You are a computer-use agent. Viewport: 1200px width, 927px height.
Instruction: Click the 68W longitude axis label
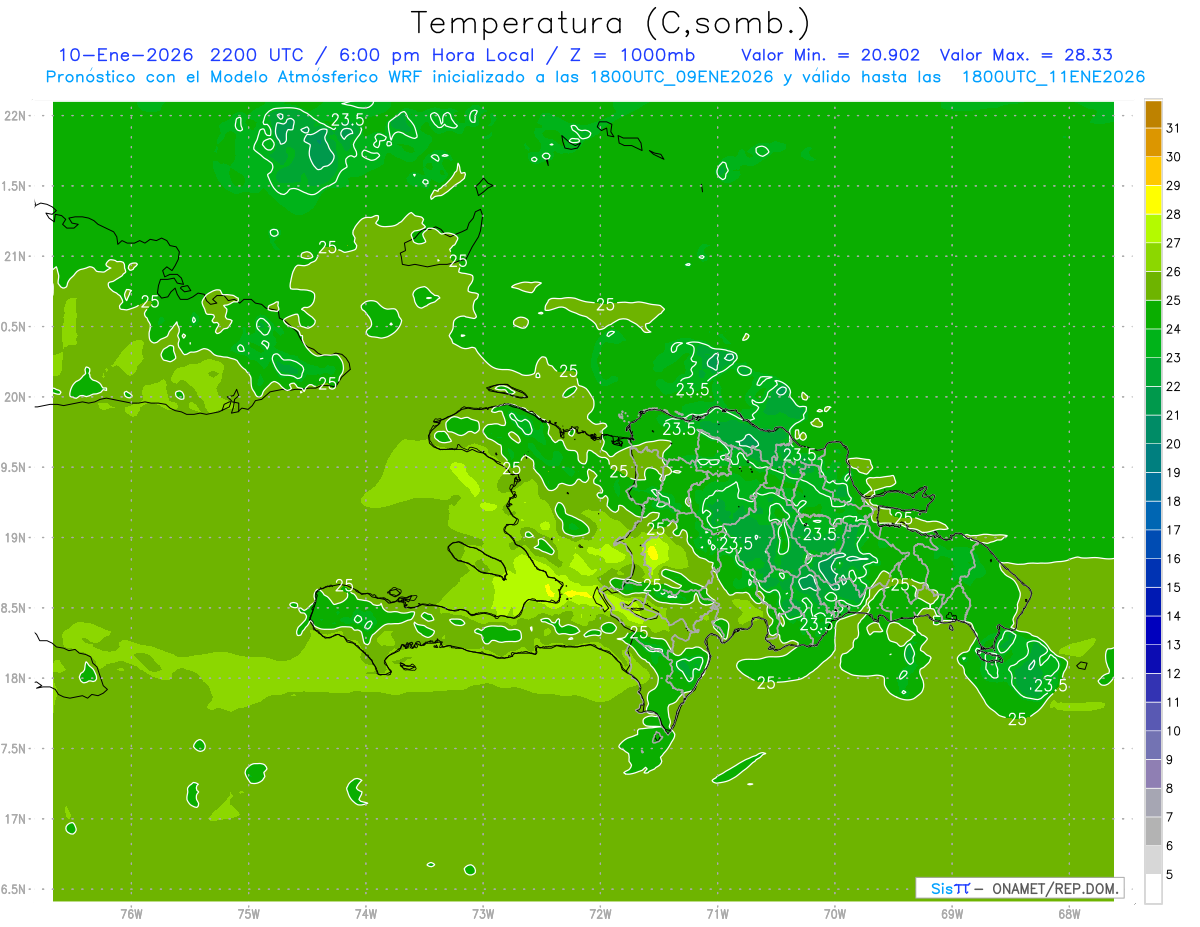pos(1068,914)
